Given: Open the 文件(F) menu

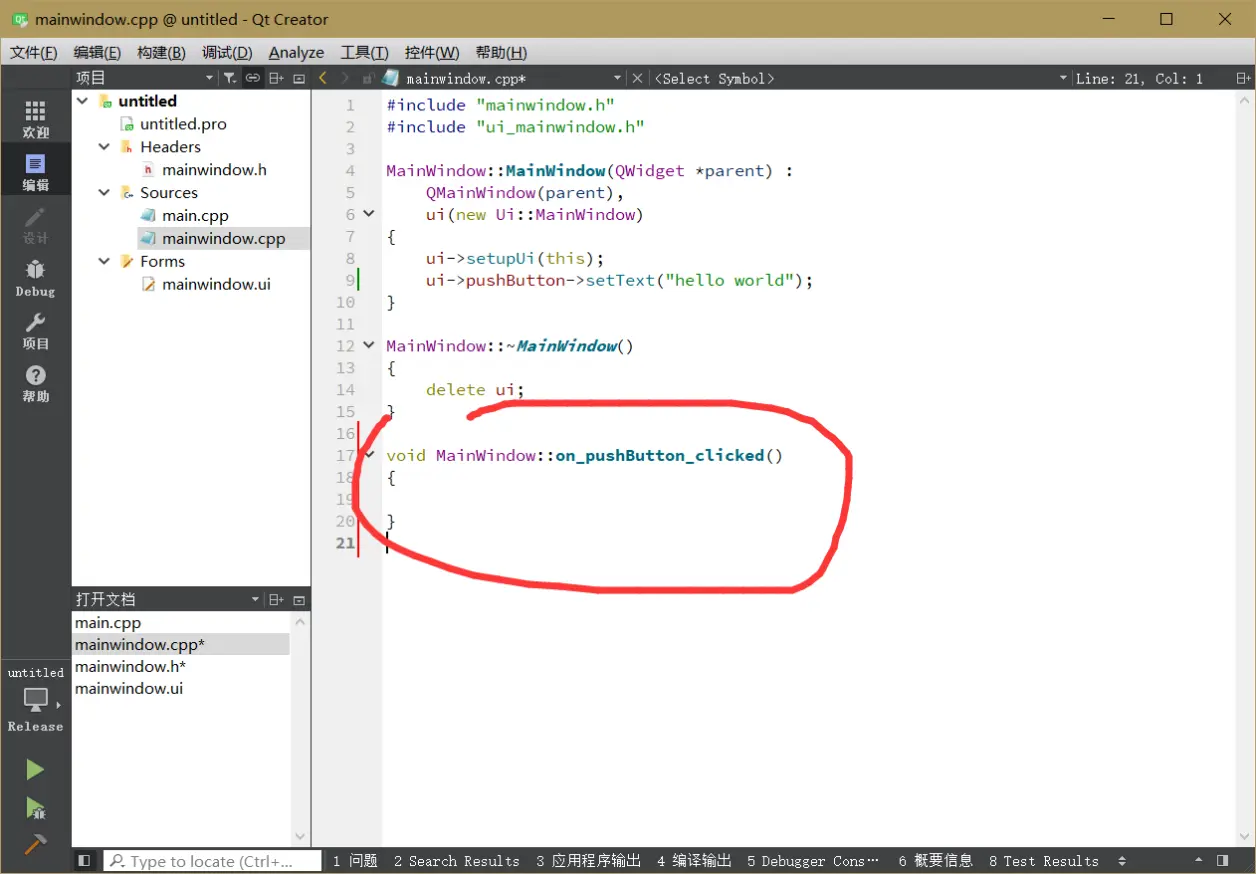Looking at the screenshot, I should (33, 53).
